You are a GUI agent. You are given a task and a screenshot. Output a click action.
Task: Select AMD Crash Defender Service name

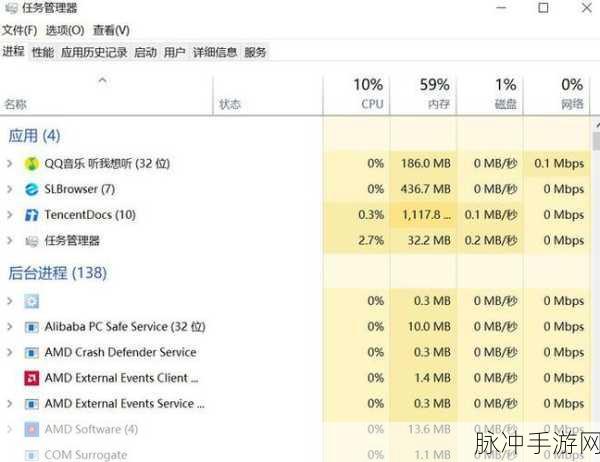tap(121, 352)
